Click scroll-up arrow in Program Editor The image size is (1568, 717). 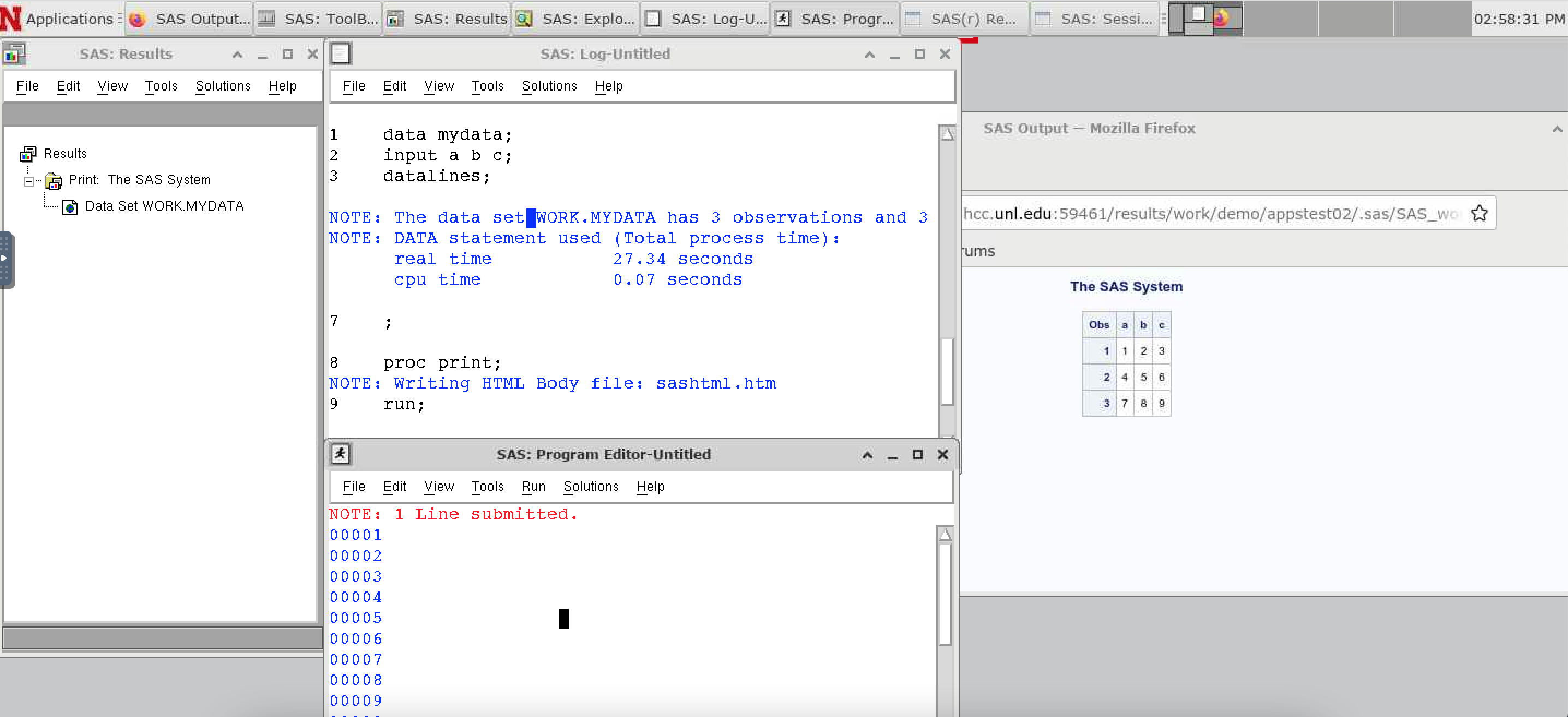[x=945, y=535]
